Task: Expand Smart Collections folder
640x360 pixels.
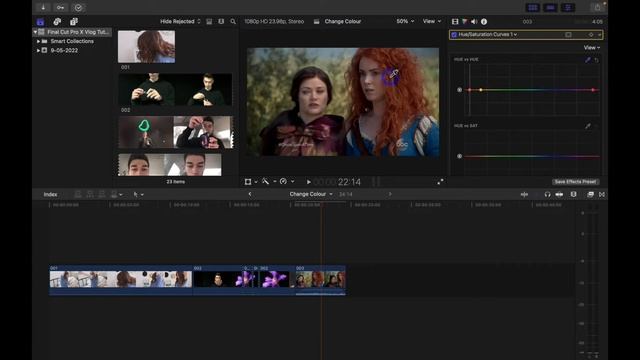Action: click(x=38, y=41)
